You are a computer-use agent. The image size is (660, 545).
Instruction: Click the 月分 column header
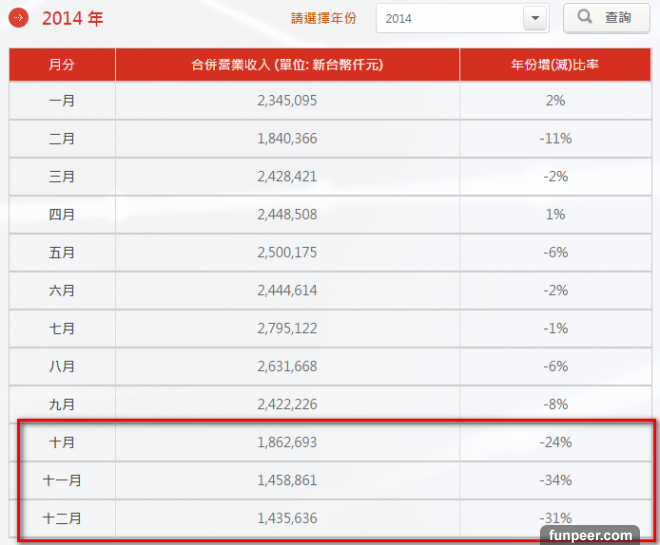point(62,64)
